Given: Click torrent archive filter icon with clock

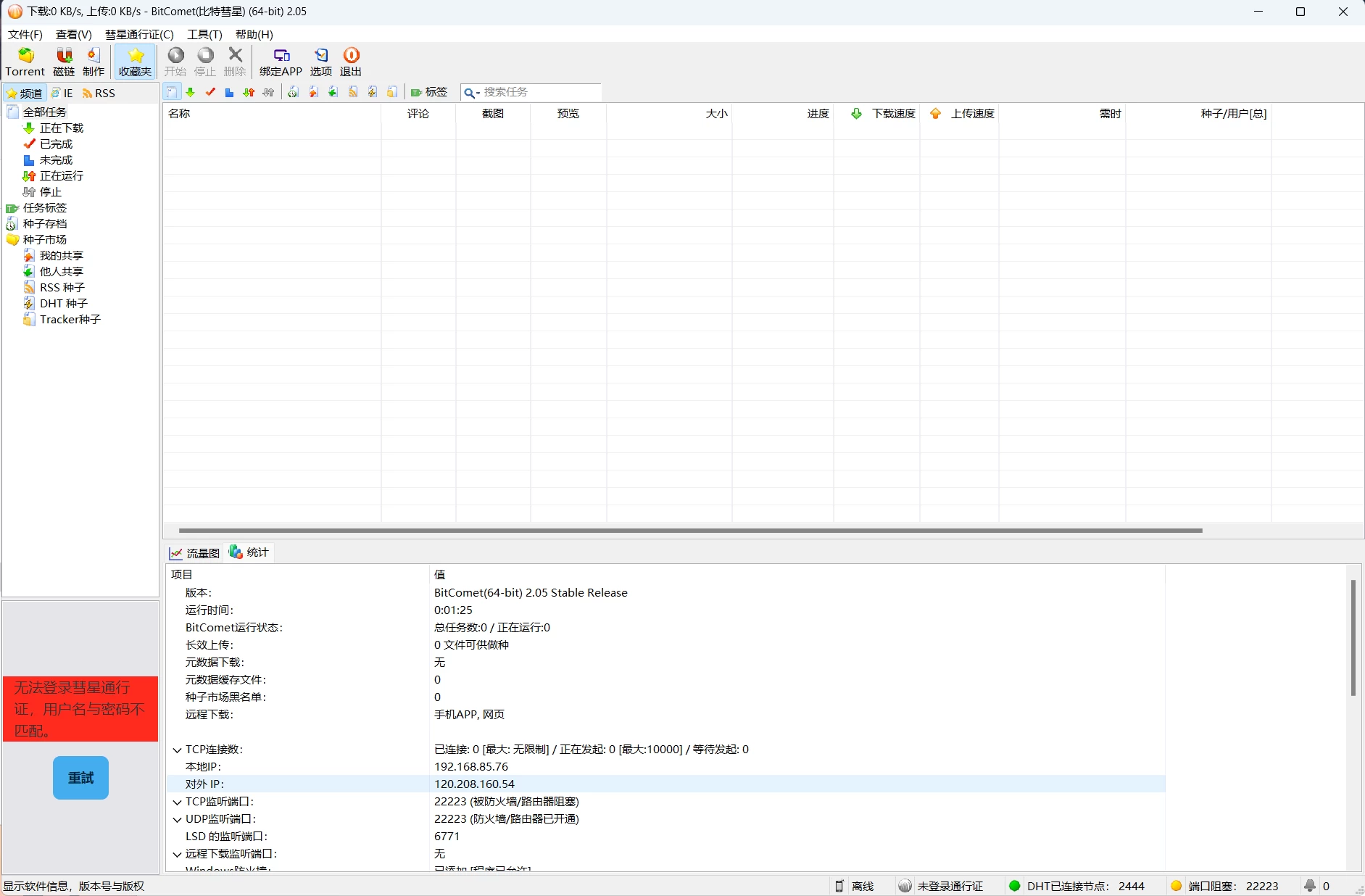Looking at the screenshot, I should click(x=293, y=92).
